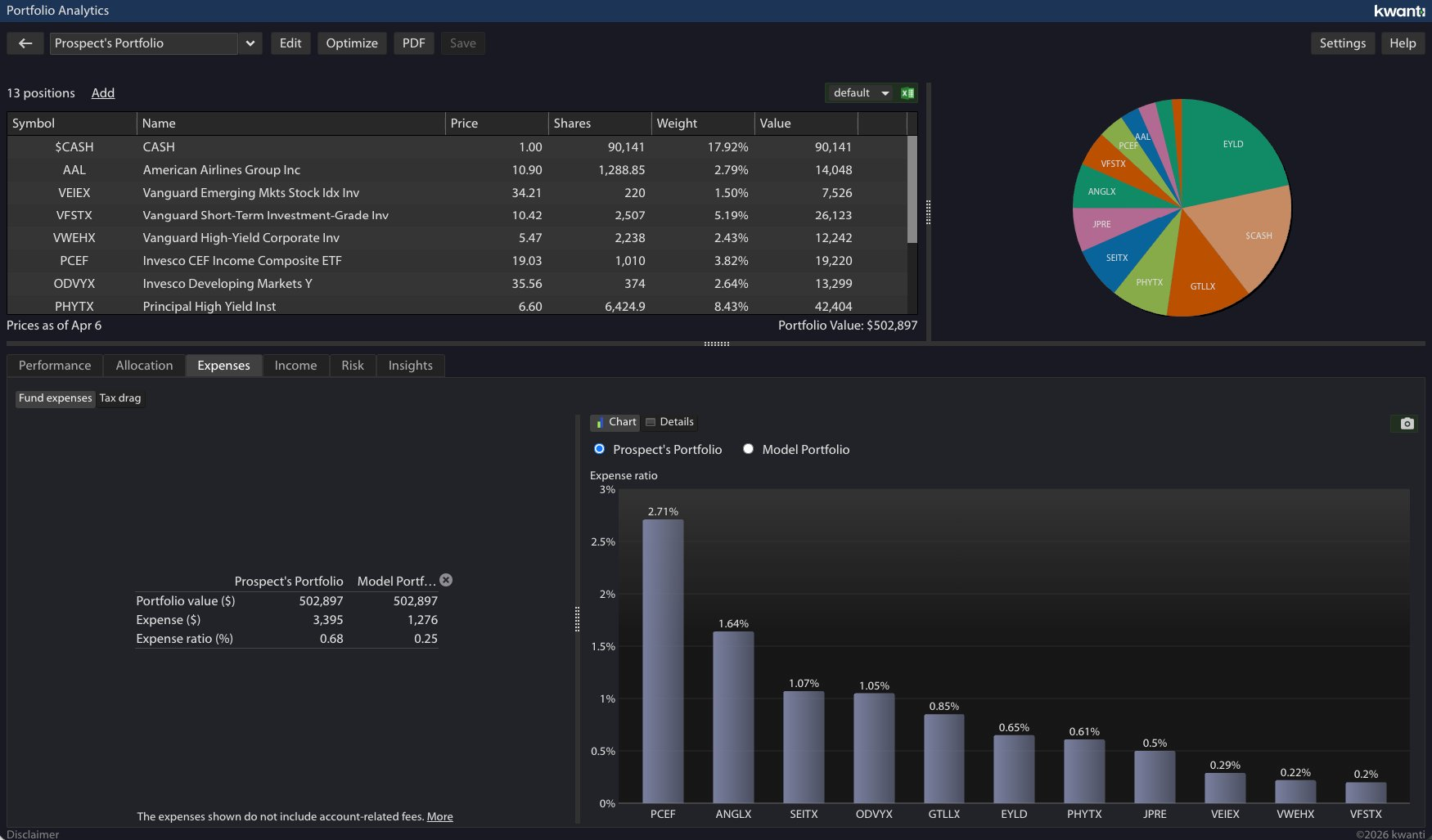Click the Add position link
This screenshot has height=840, width=1432.
click(x=103, y=93)
